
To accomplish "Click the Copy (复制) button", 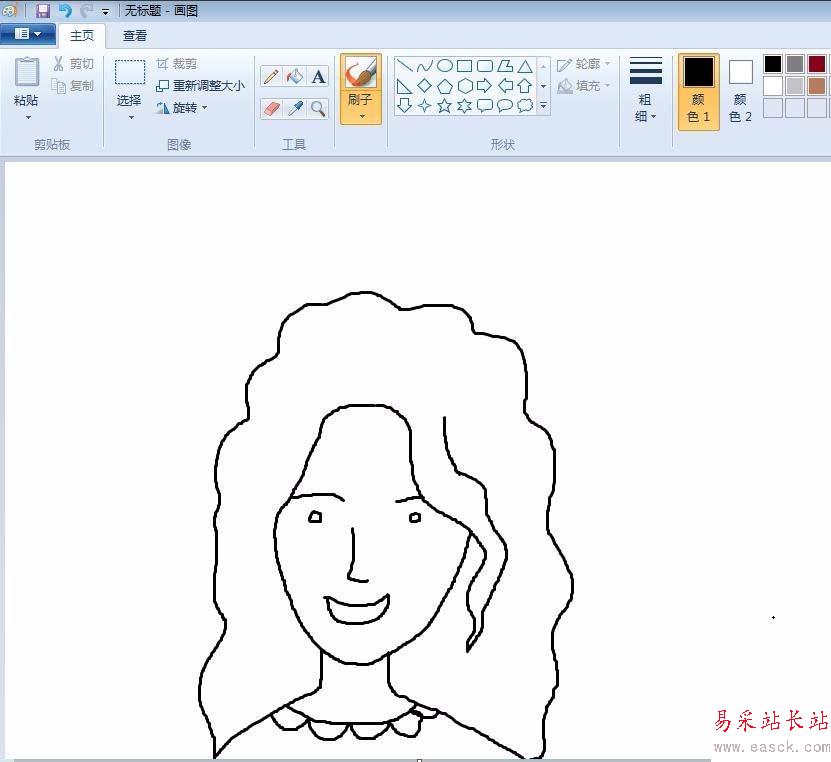I will [x=74, y=85].
